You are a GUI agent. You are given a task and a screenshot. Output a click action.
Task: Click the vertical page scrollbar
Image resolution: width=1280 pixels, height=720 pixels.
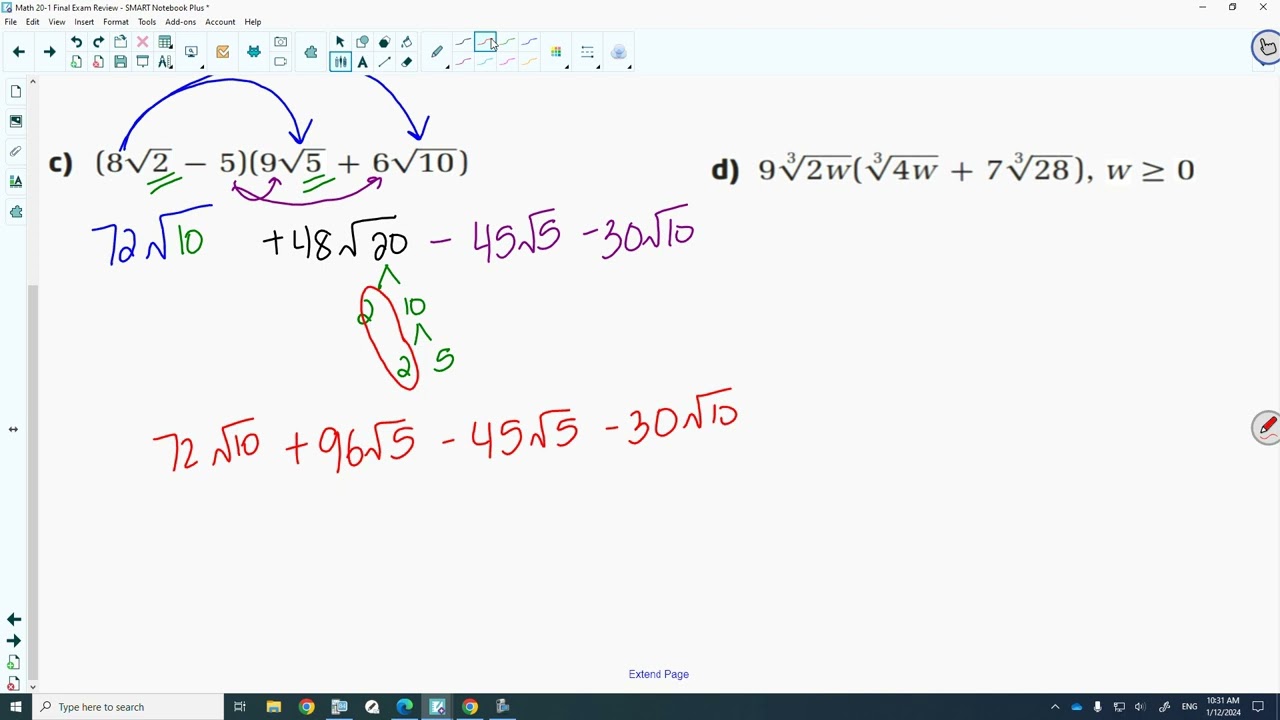(x=33, y=480)
